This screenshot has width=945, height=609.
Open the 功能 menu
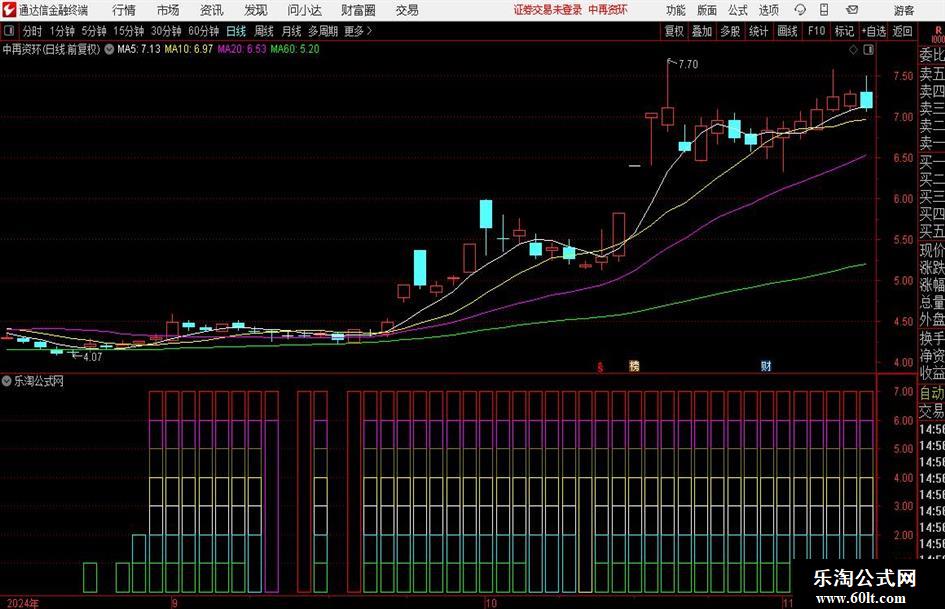click(x=676, y=10)
